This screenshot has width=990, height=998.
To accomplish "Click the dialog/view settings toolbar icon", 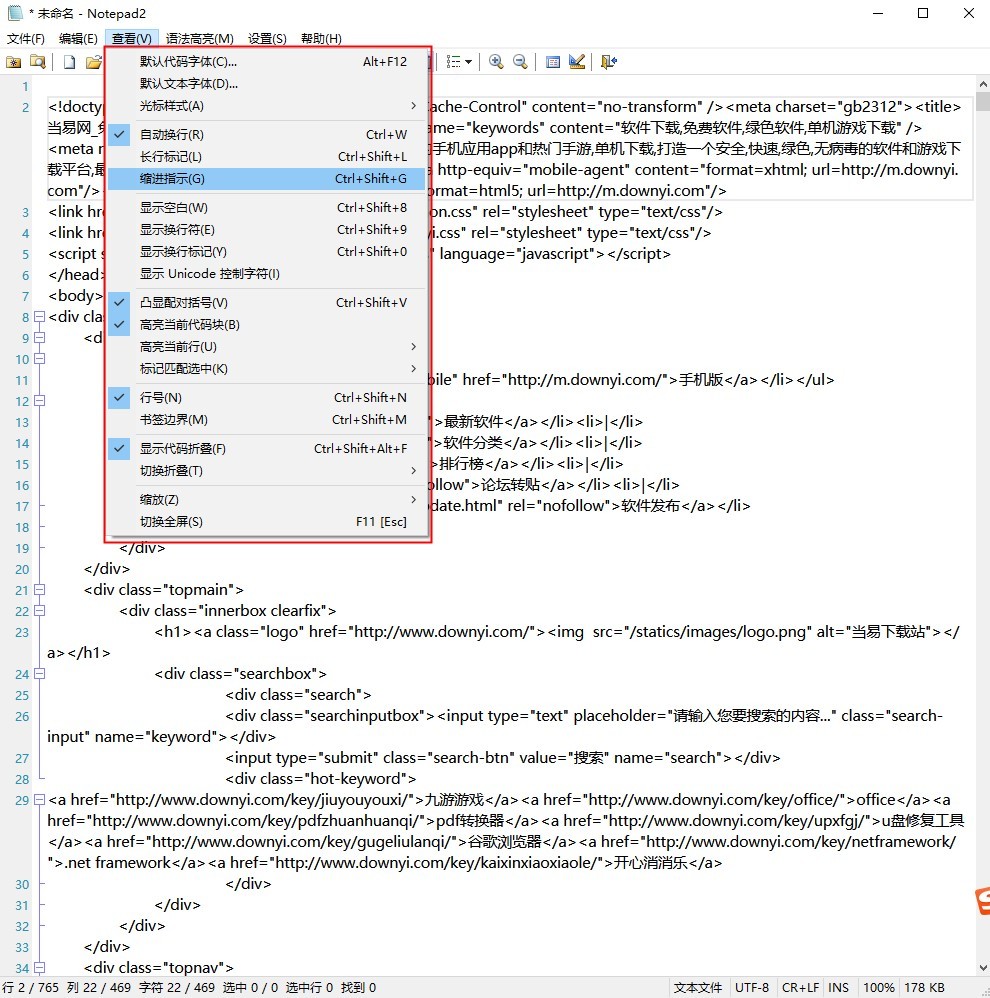I will [553, 61].
